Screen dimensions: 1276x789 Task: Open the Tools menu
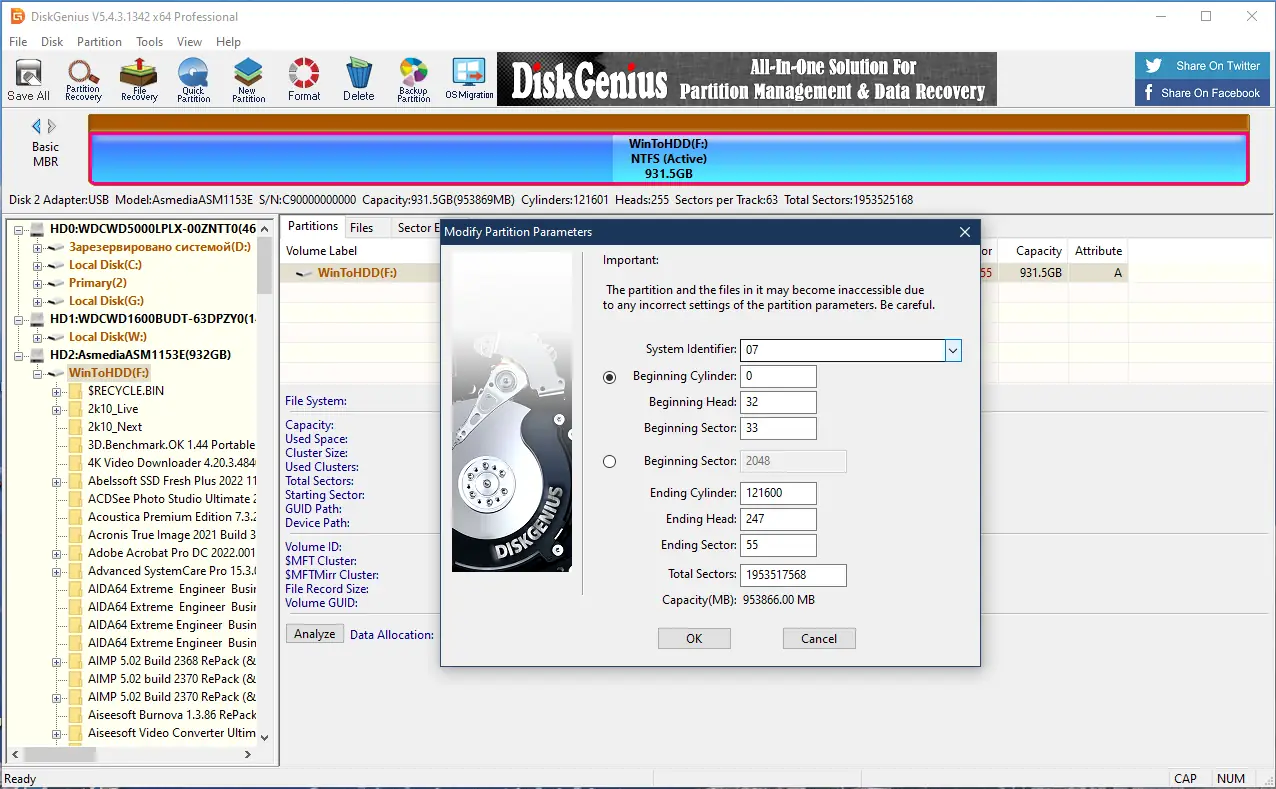click(150, 42)
